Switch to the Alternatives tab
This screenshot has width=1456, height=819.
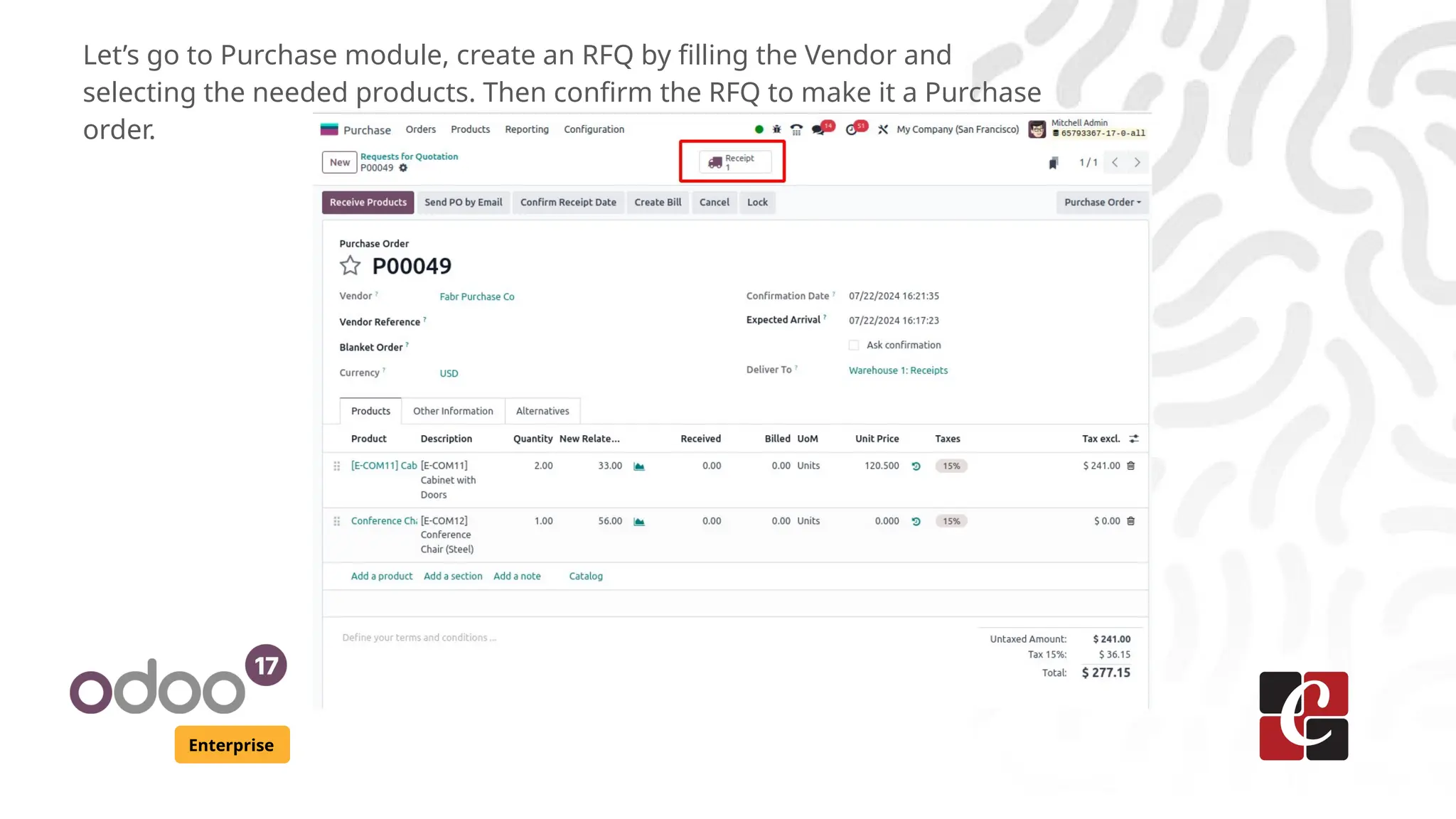coord(542,411)
